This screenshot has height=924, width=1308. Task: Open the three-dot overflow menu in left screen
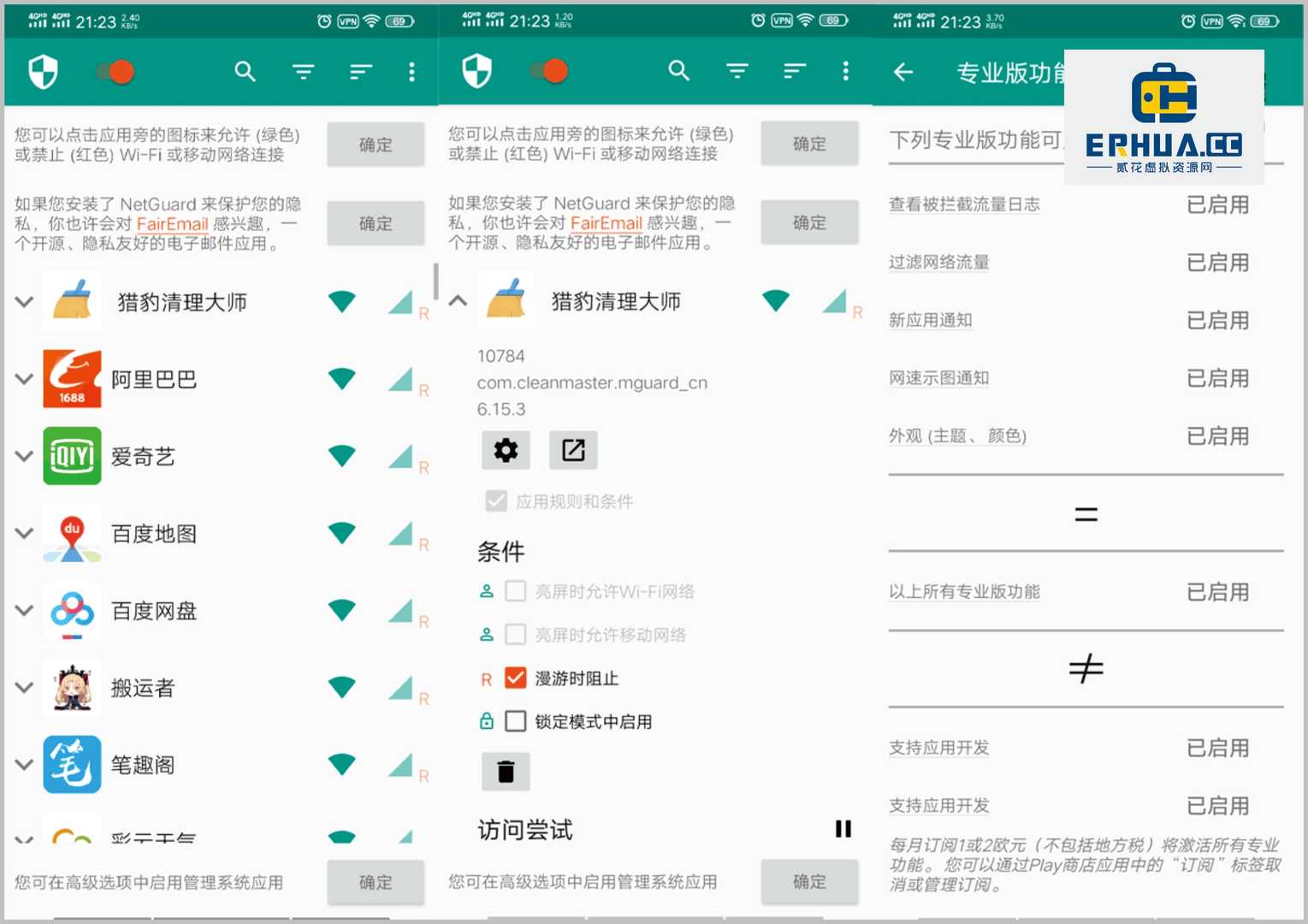(x=412, y=72)
